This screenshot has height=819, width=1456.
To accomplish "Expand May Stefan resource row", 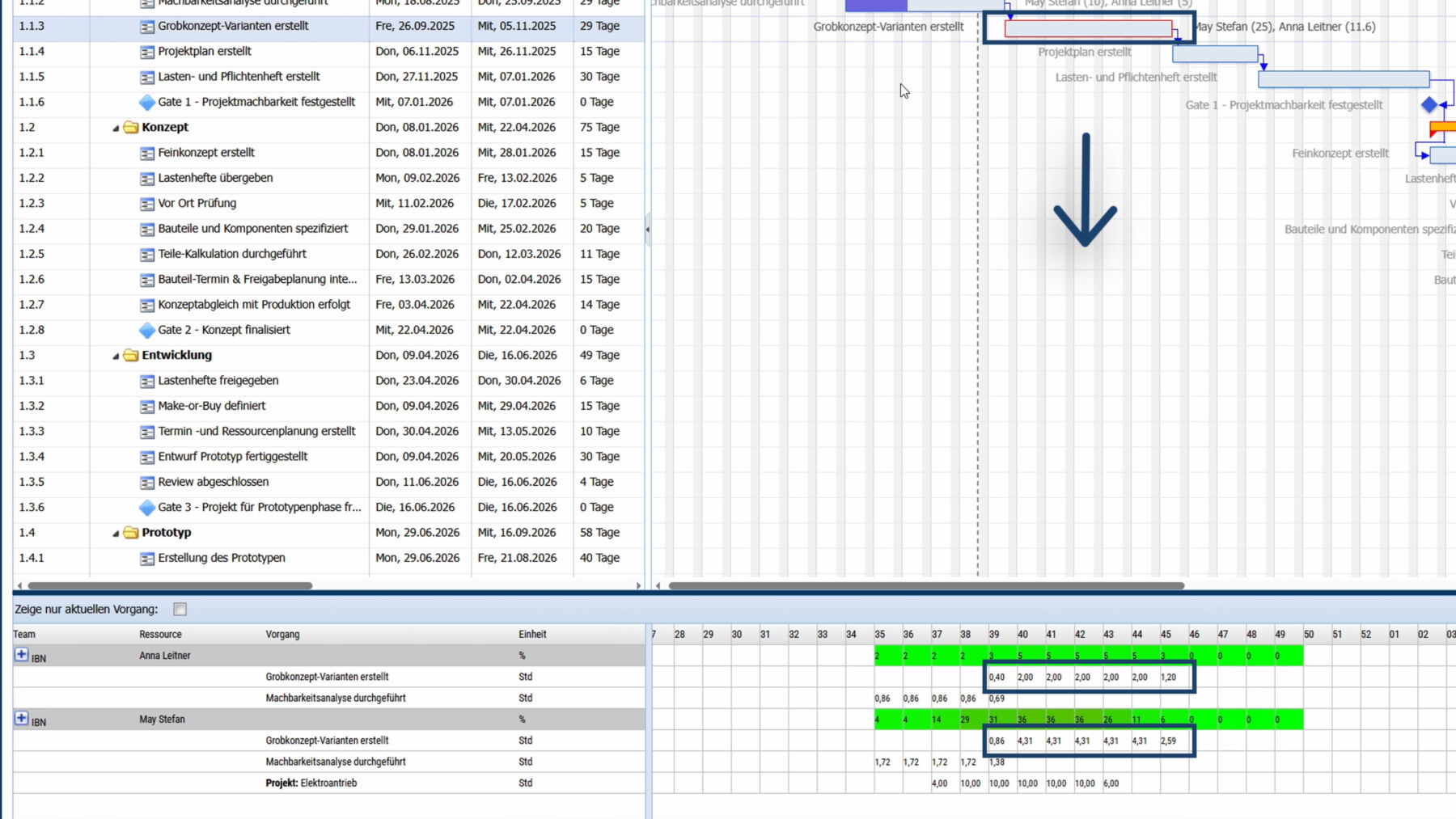I will pos(22,718).
